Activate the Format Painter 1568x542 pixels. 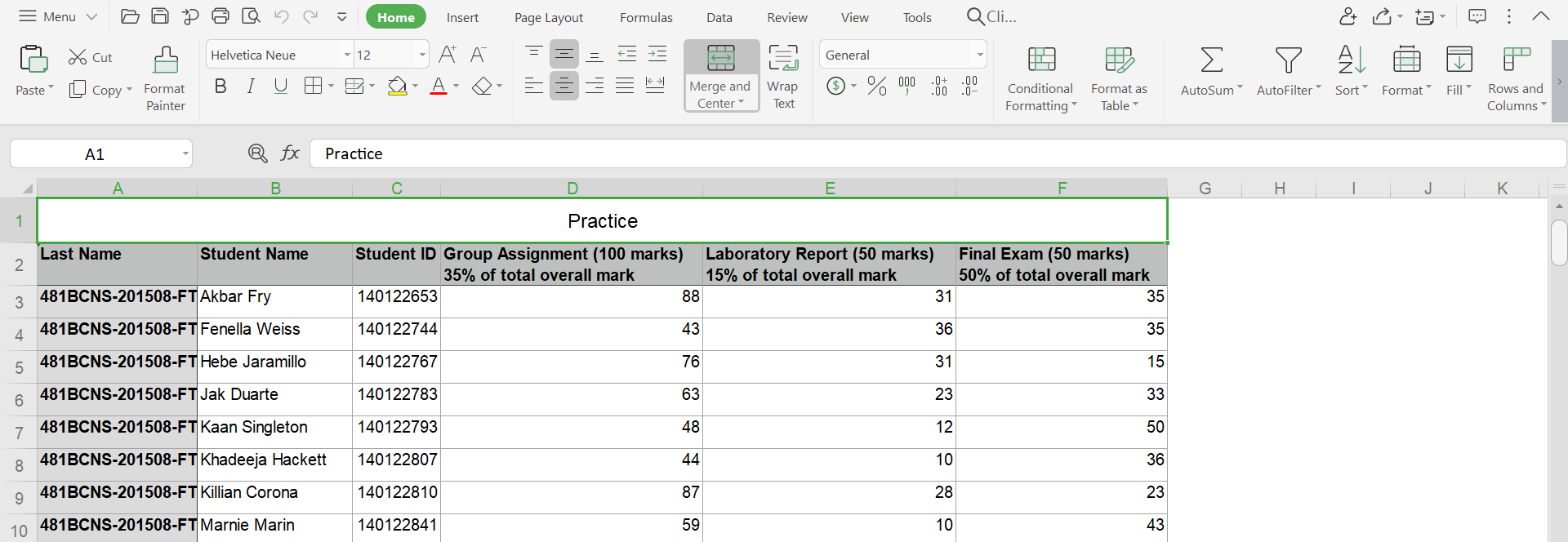pos(165,78)
